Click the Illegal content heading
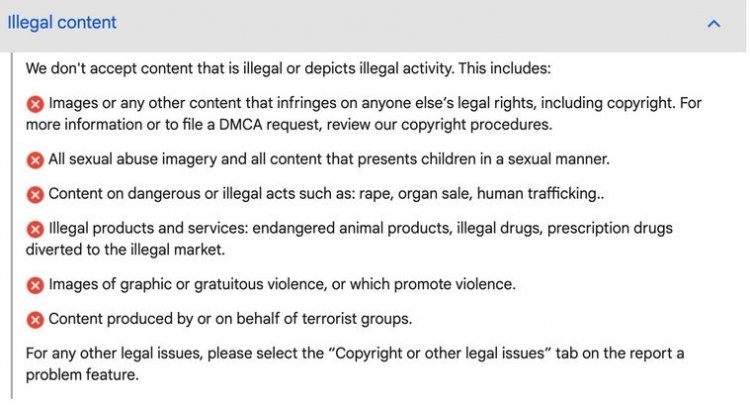The image size is (750, 406). pos(62,22)
